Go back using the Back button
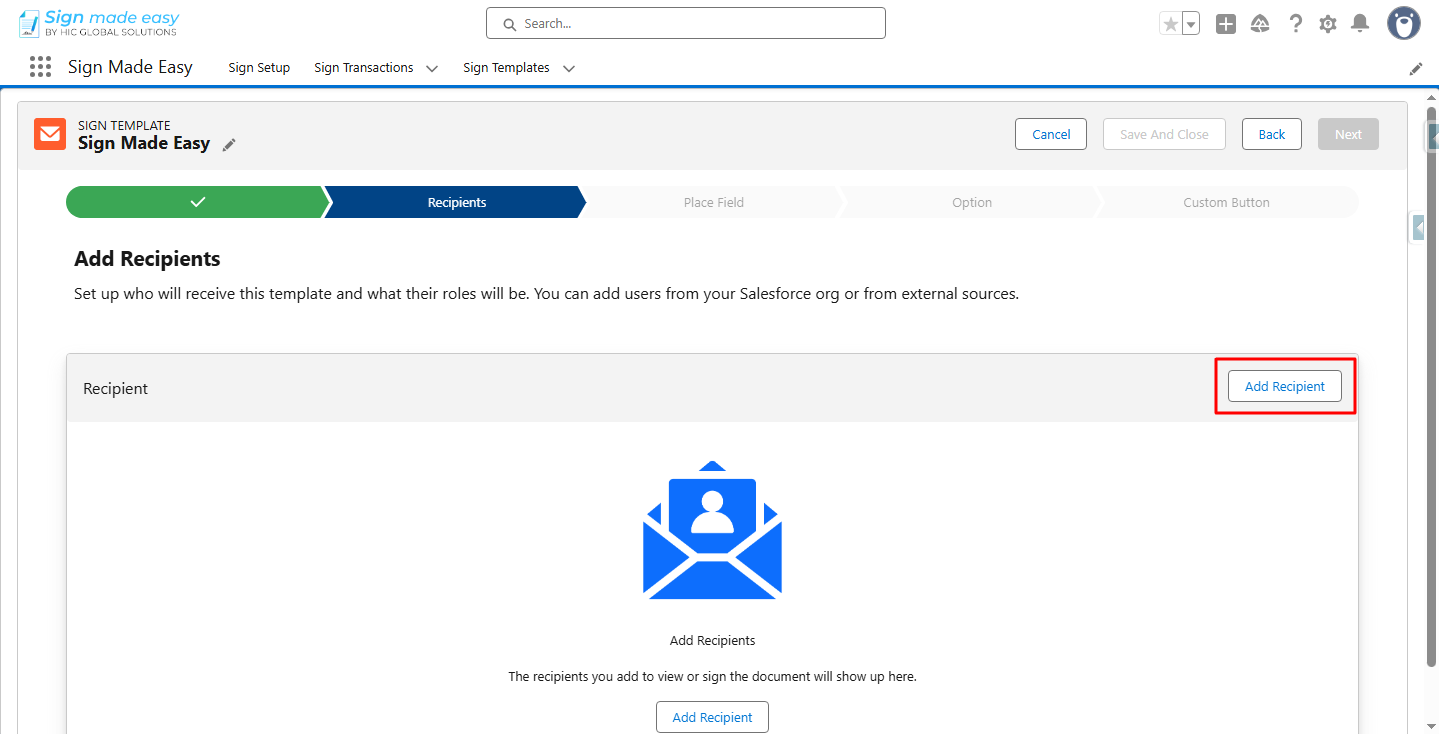This screenshot has width=1439, height=734. pyautogui.click(x=1271, y=133)
